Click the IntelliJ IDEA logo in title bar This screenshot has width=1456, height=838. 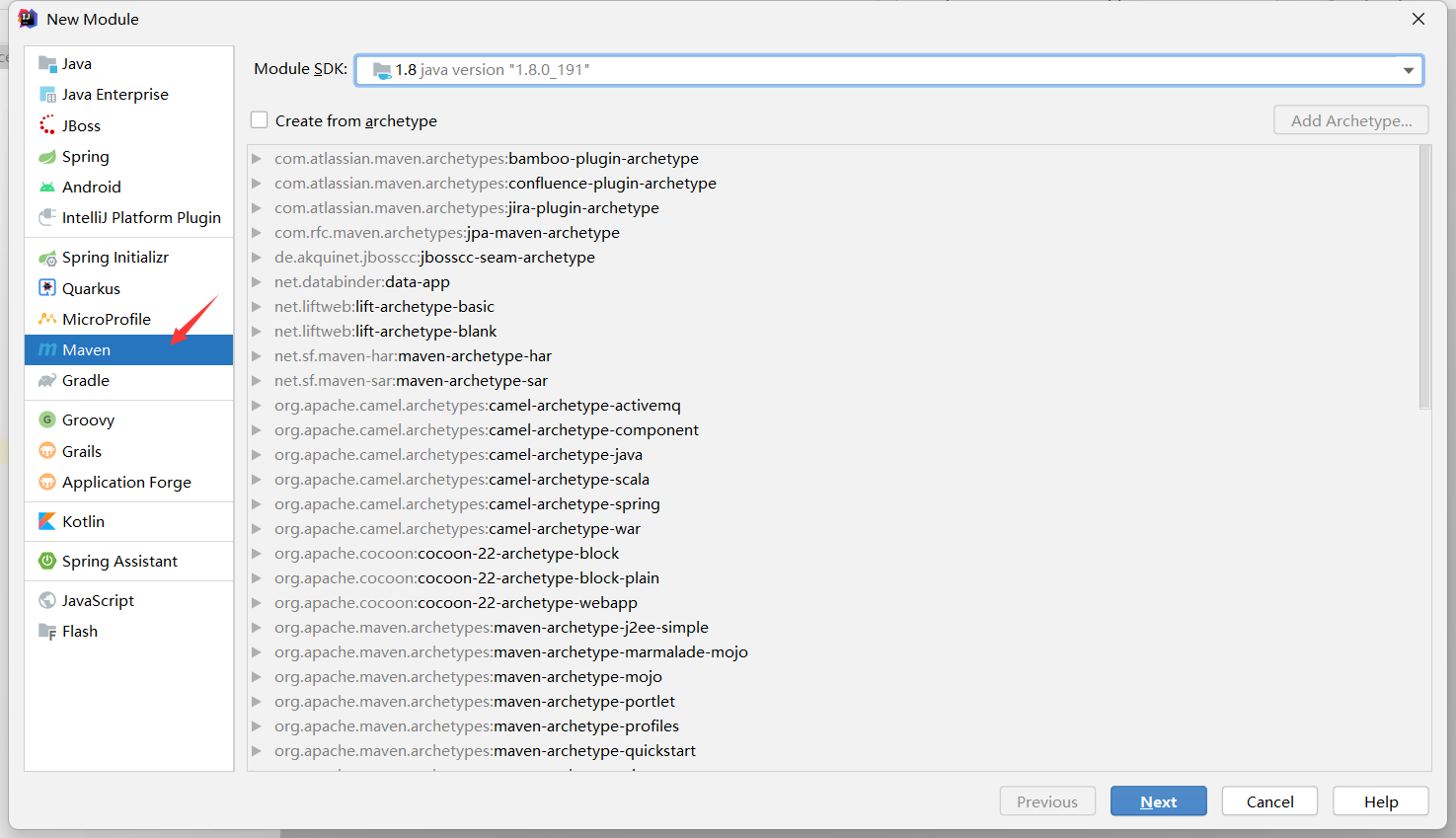(x=28, y=19)
